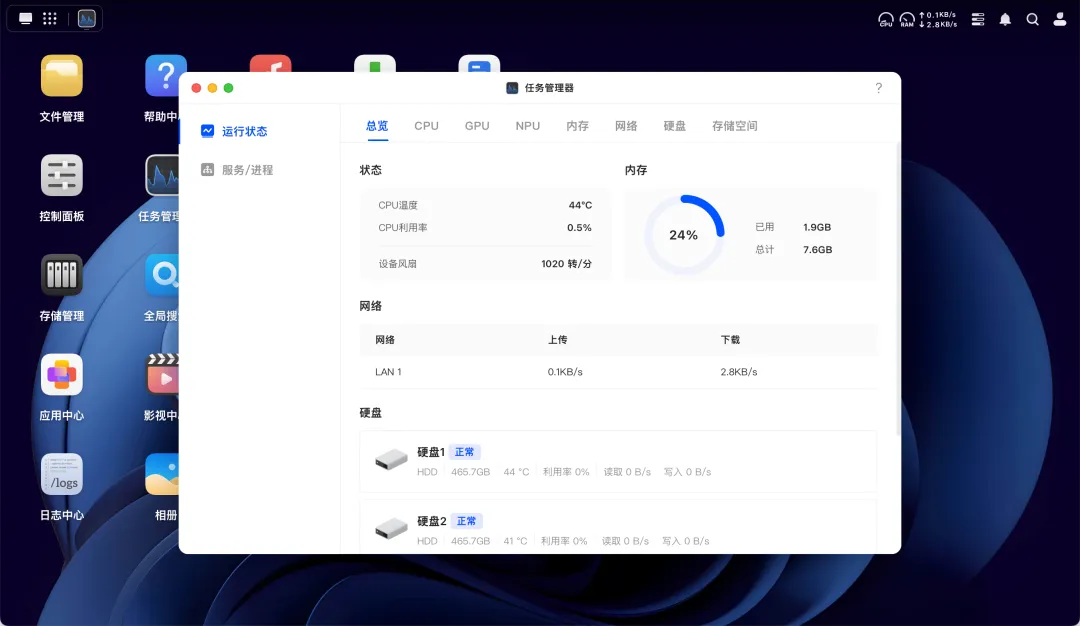Open 服务/进程 in the sidebar
The image size is (1080, 626).
(247, 170)
